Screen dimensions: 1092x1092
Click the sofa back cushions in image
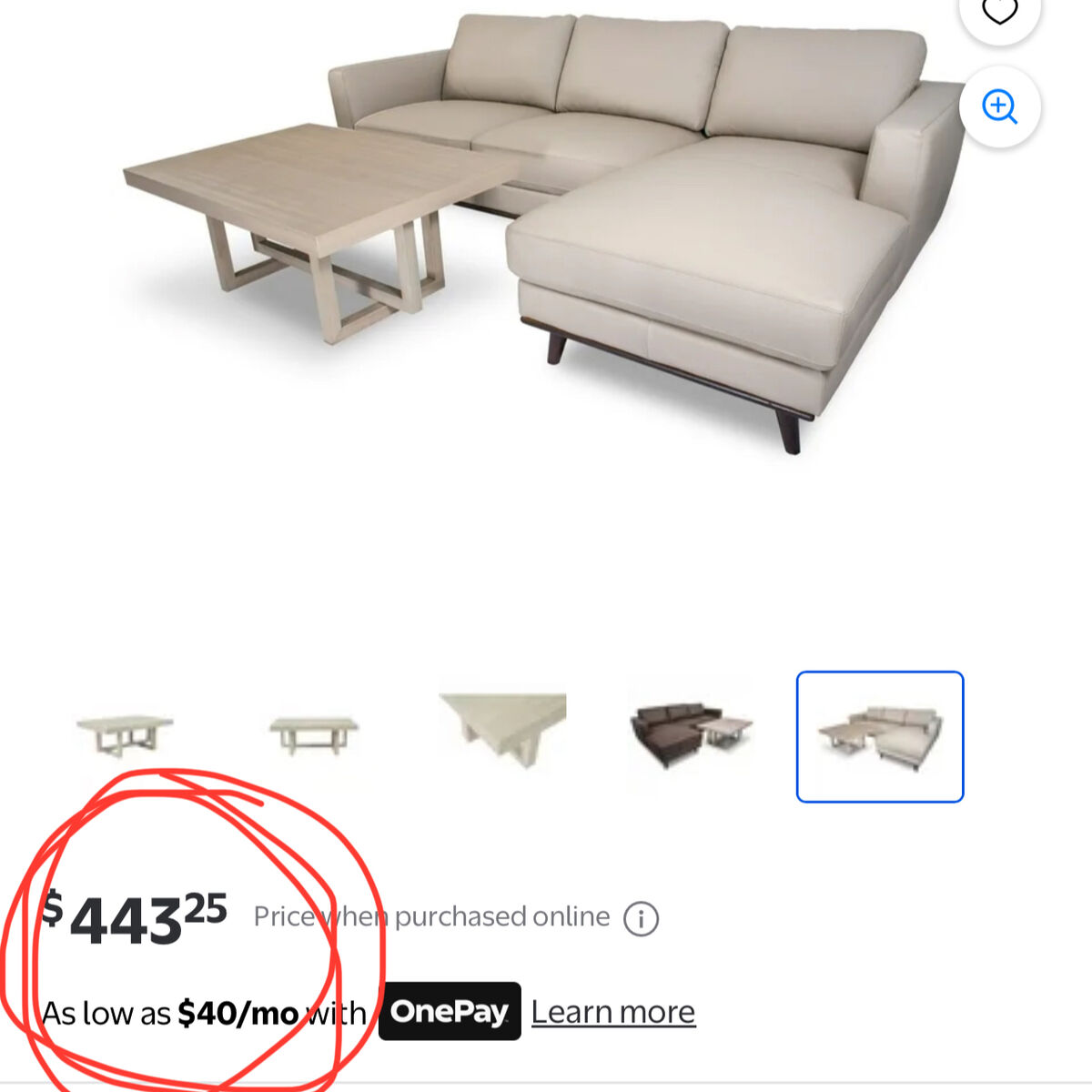pos(682,73)
